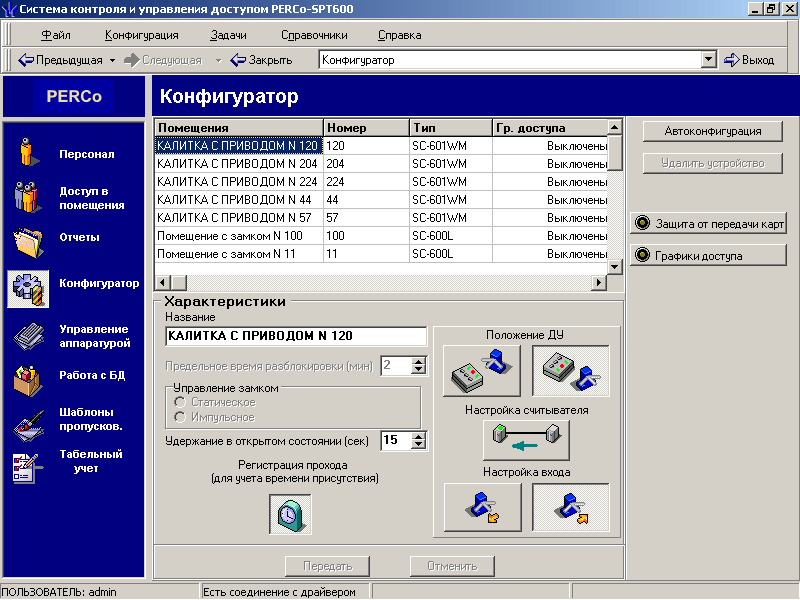This screenshot has height=600, width=800.
Task: Select the Статическое radio option
Action: (180, 402)
